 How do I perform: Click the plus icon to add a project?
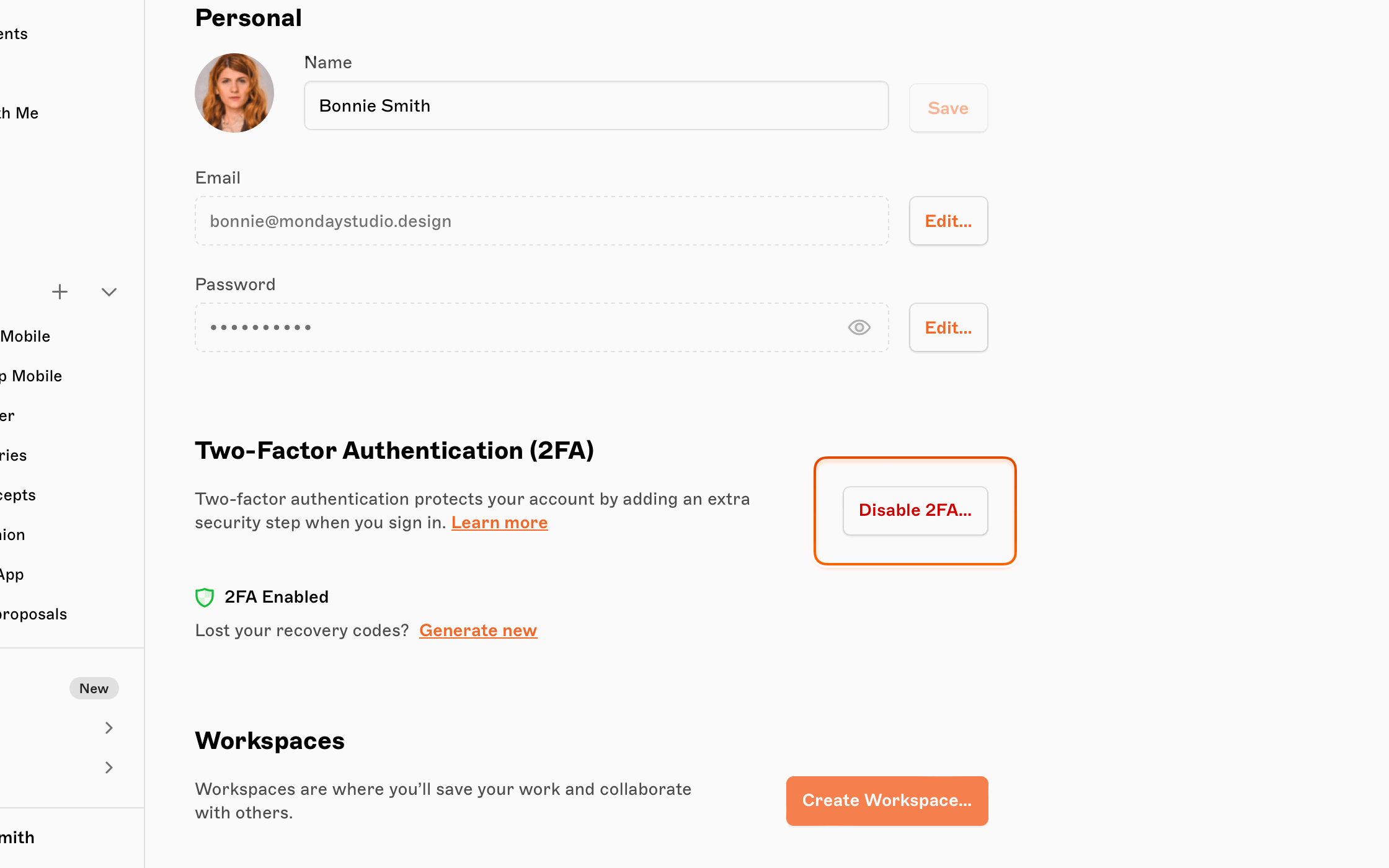60,291
